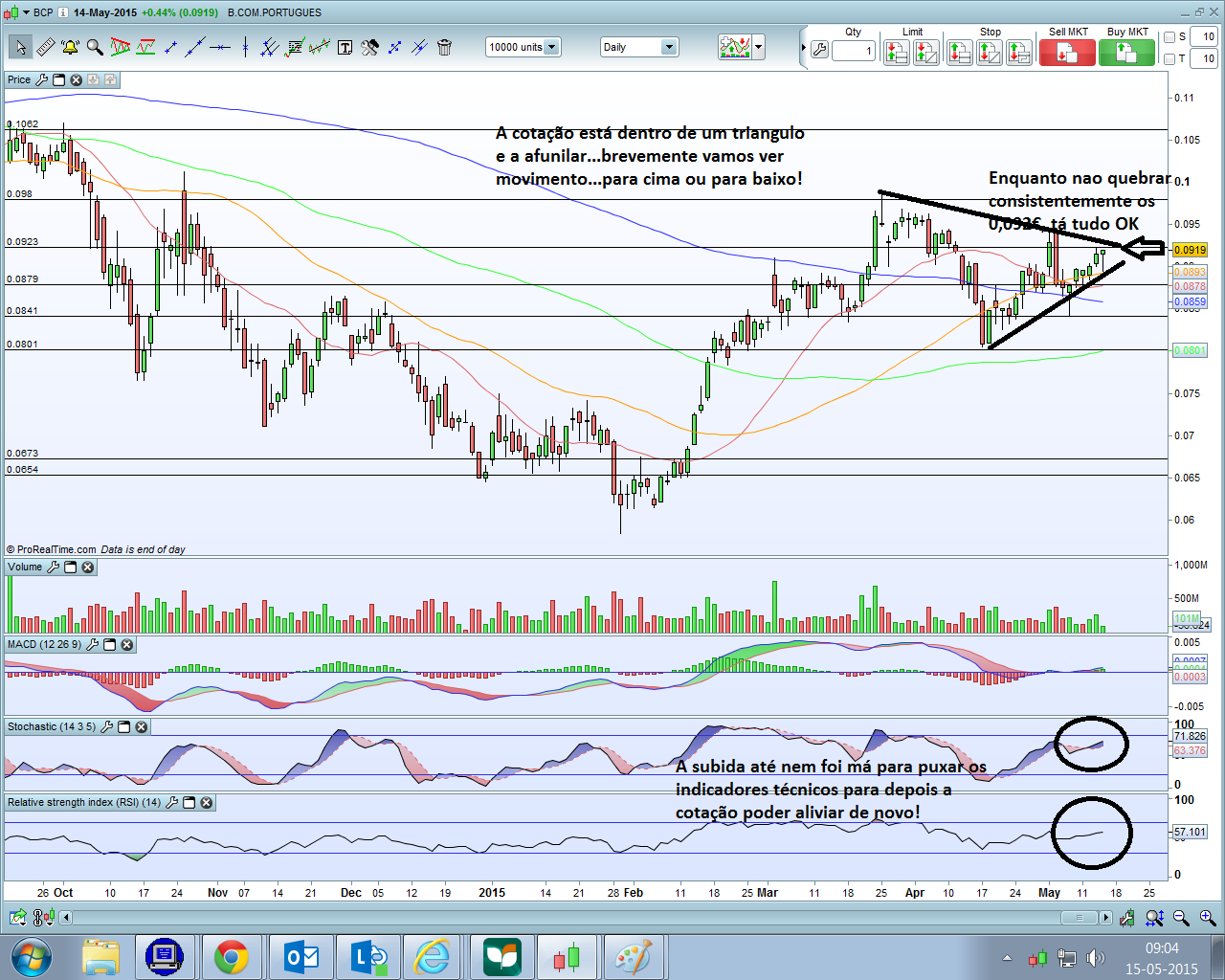This screenshot has width=1225, height=980.
Task: Click the horizontal zoom magnifier with arrows
Action: click(x=1154, y=918)
